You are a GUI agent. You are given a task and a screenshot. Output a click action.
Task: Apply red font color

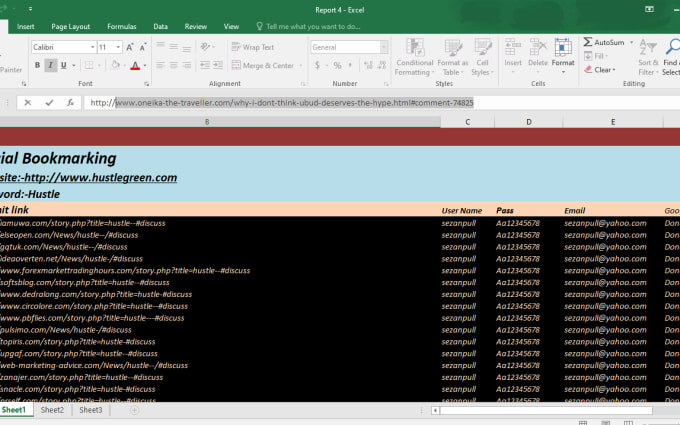135,65
